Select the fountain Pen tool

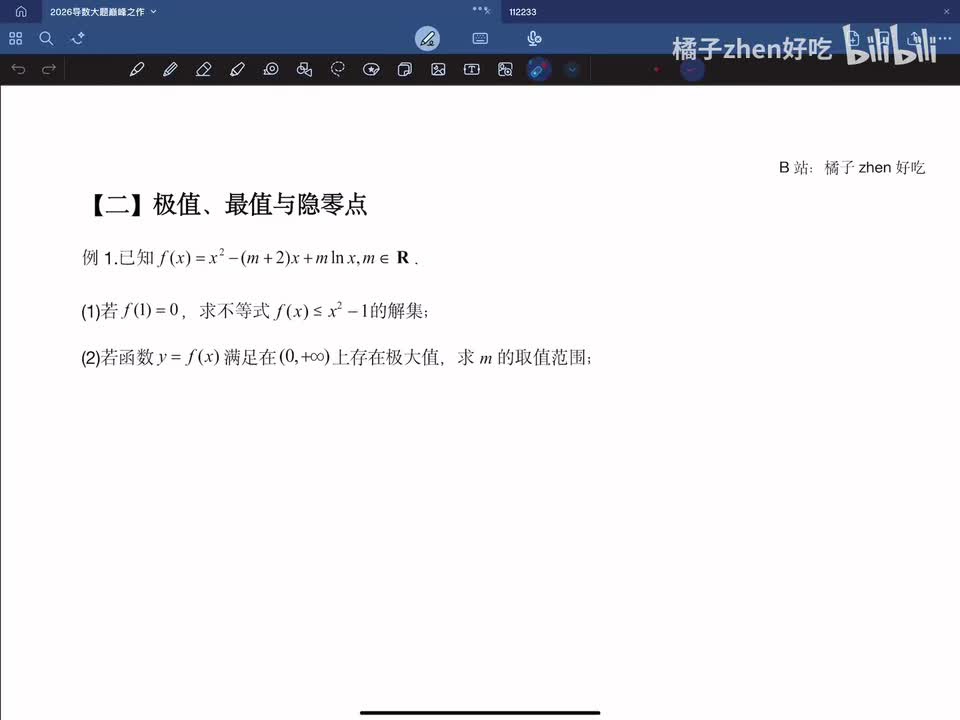coord(137,69)
